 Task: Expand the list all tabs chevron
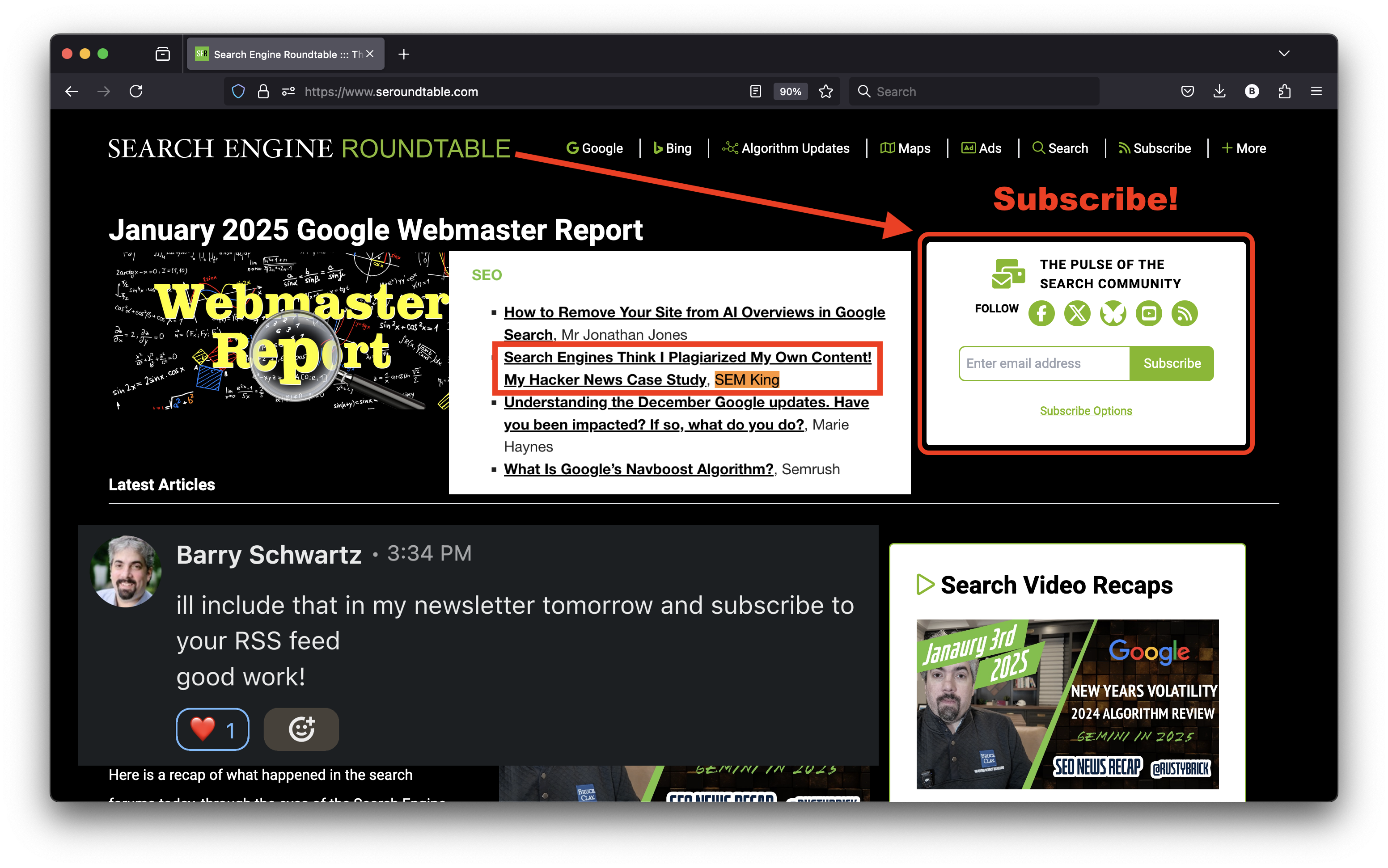[x=1285, y=53]
